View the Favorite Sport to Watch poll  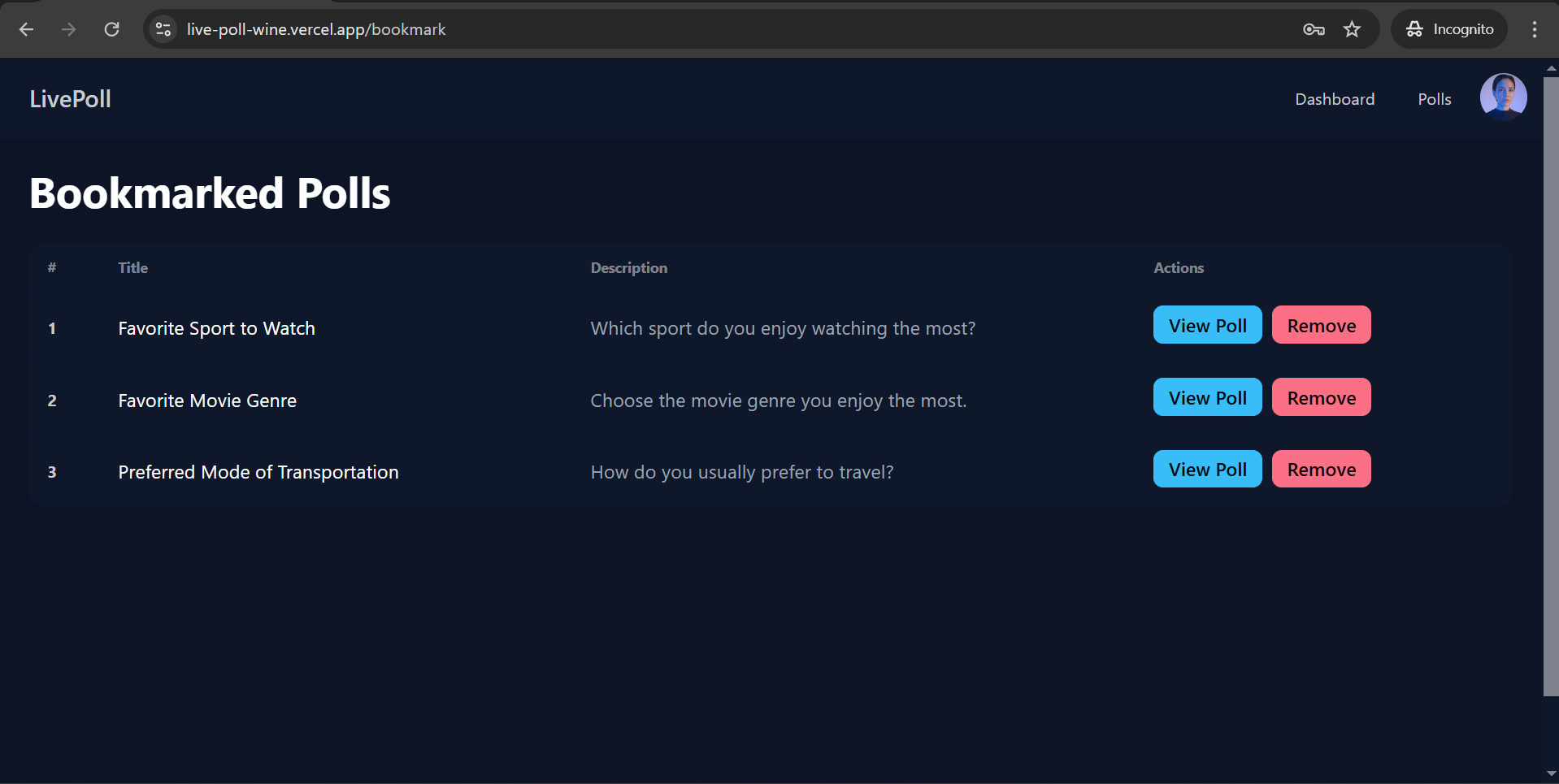pos(1207,325)
